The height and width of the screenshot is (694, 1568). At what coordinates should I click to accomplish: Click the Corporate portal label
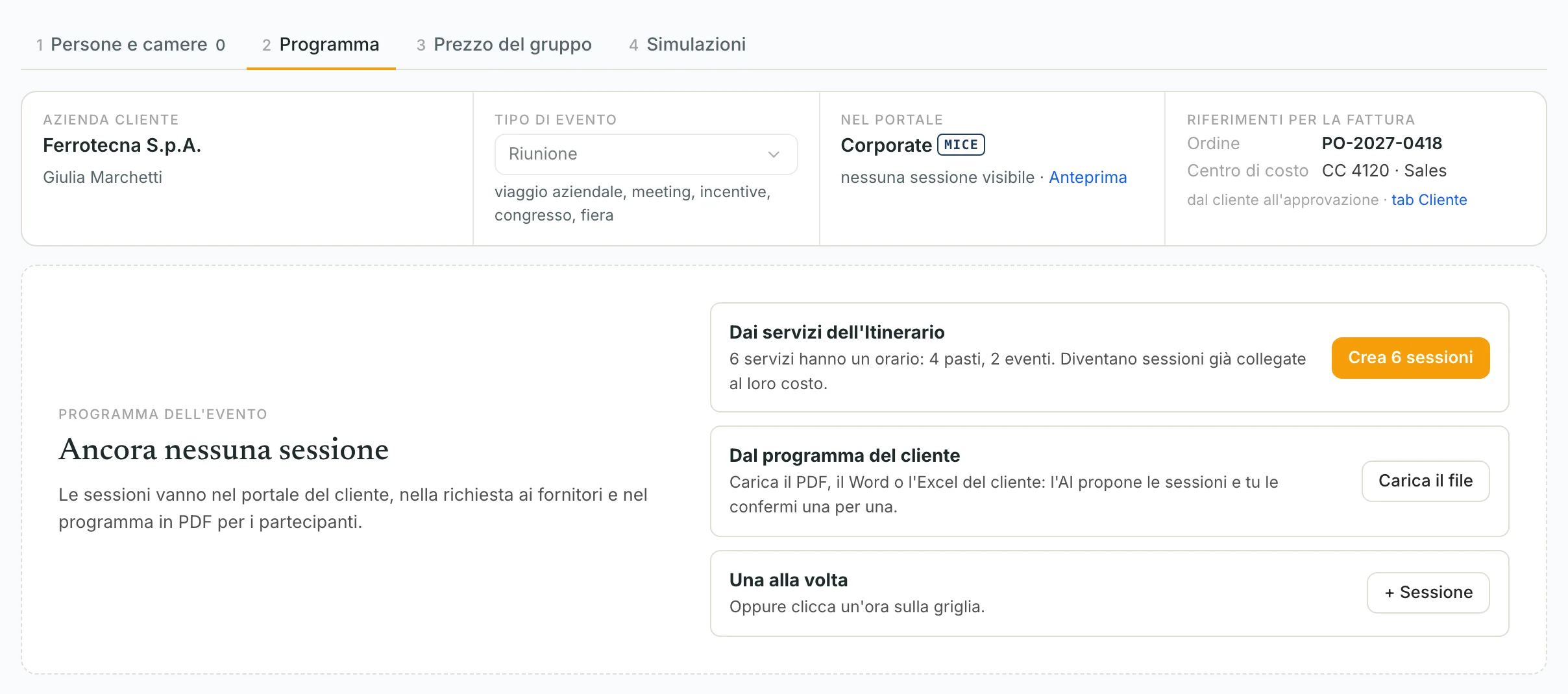pos(886,145)
